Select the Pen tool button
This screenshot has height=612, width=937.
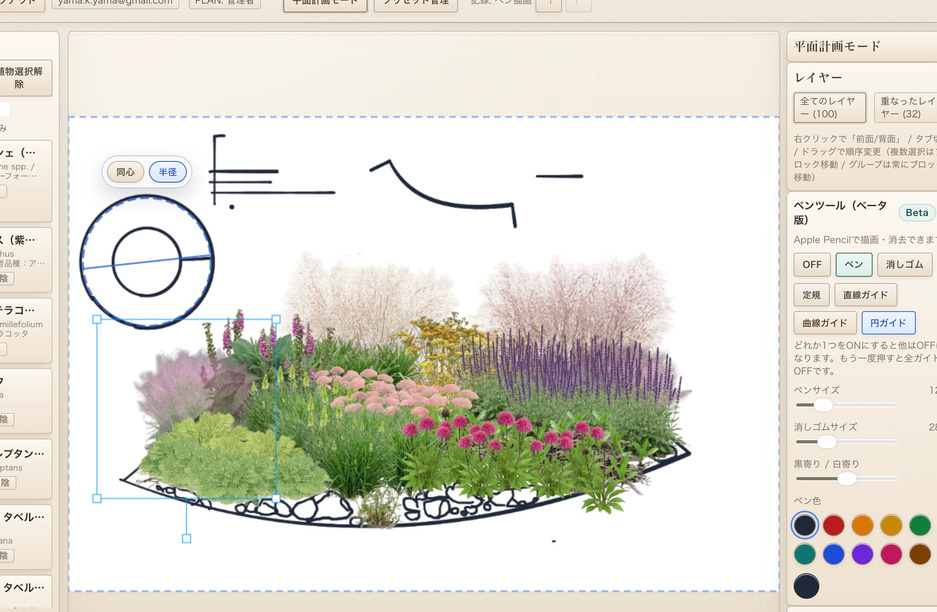pos(853,265)
